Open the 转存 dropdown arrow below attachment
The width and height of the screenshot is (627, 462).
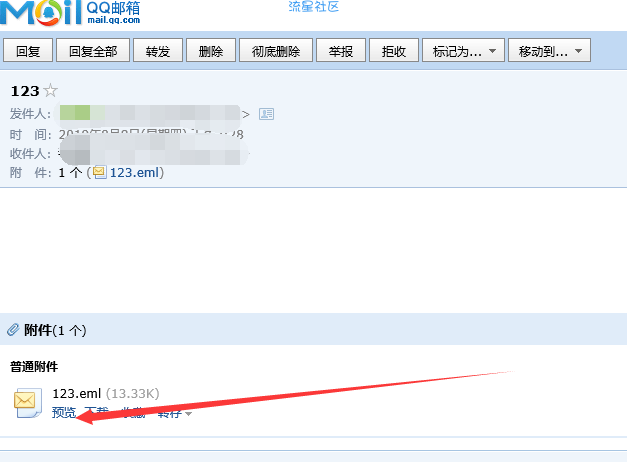tap(188, 414)
